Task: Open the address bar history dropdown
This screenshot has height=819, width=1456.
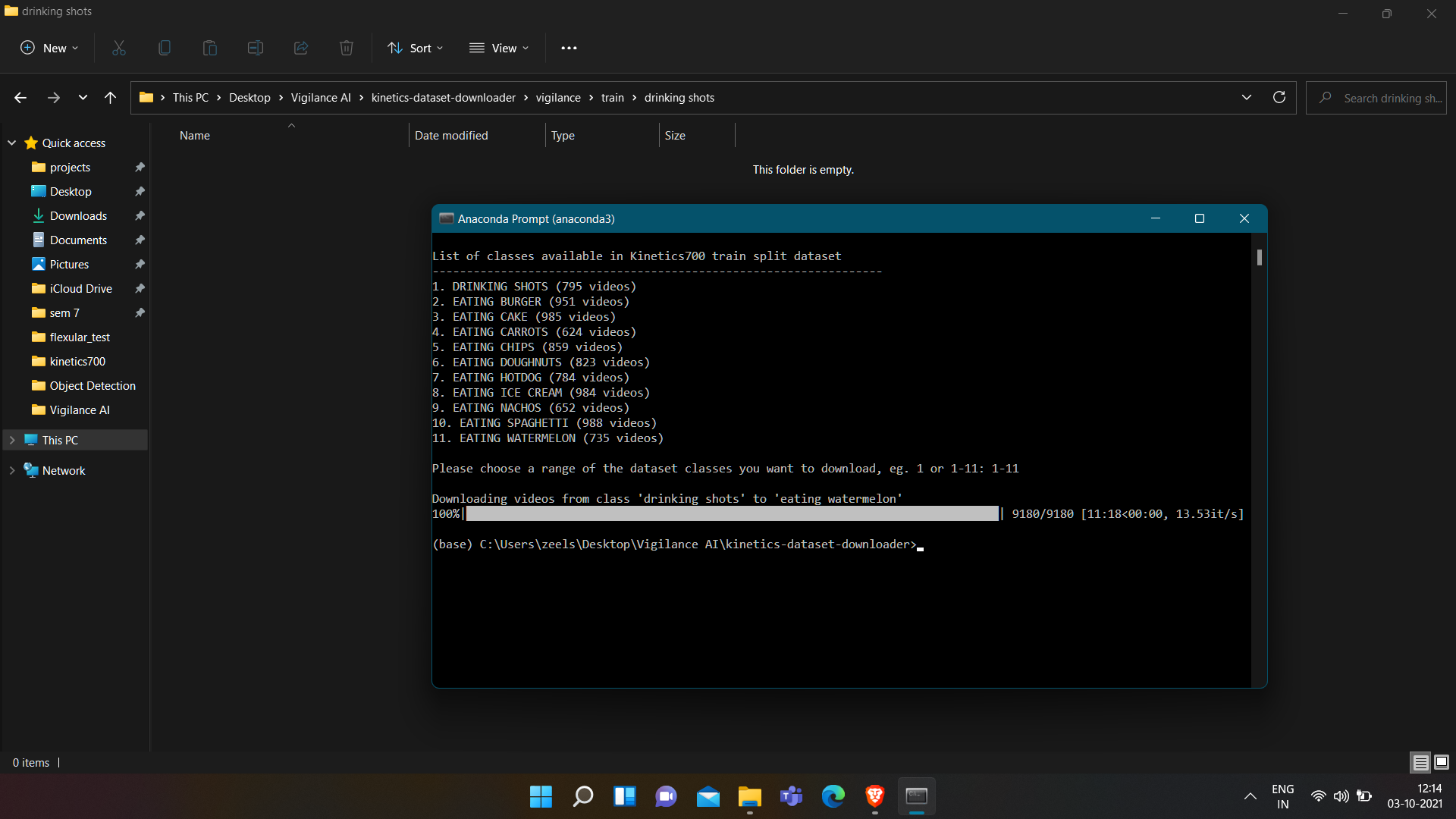Action: [x=1247, y=97]
